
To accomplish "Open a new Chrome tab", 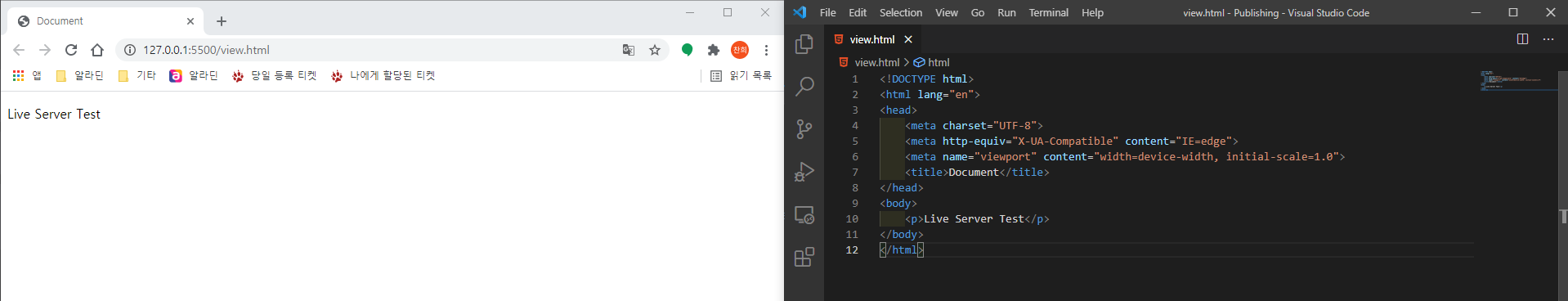I will click(x=222, y=21).
